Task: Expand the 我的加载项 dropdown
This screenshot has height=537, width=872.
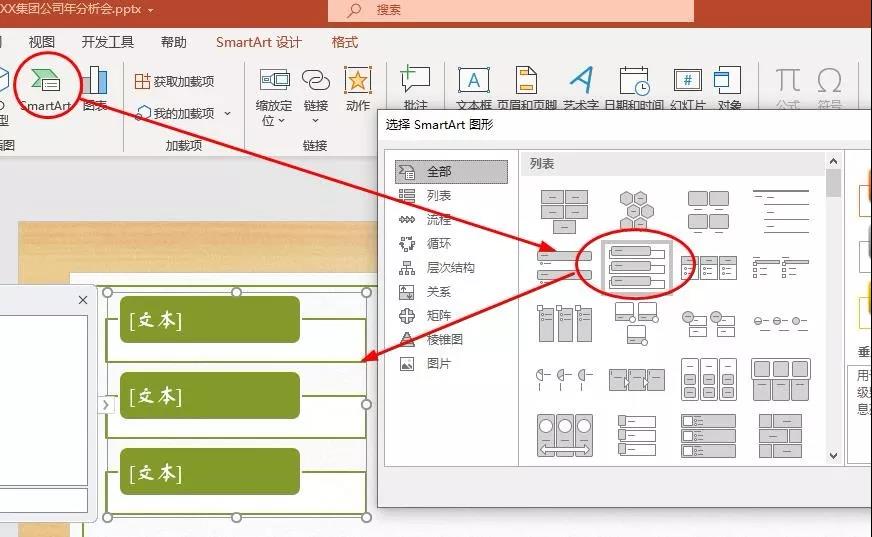Action: coord(228,114)
